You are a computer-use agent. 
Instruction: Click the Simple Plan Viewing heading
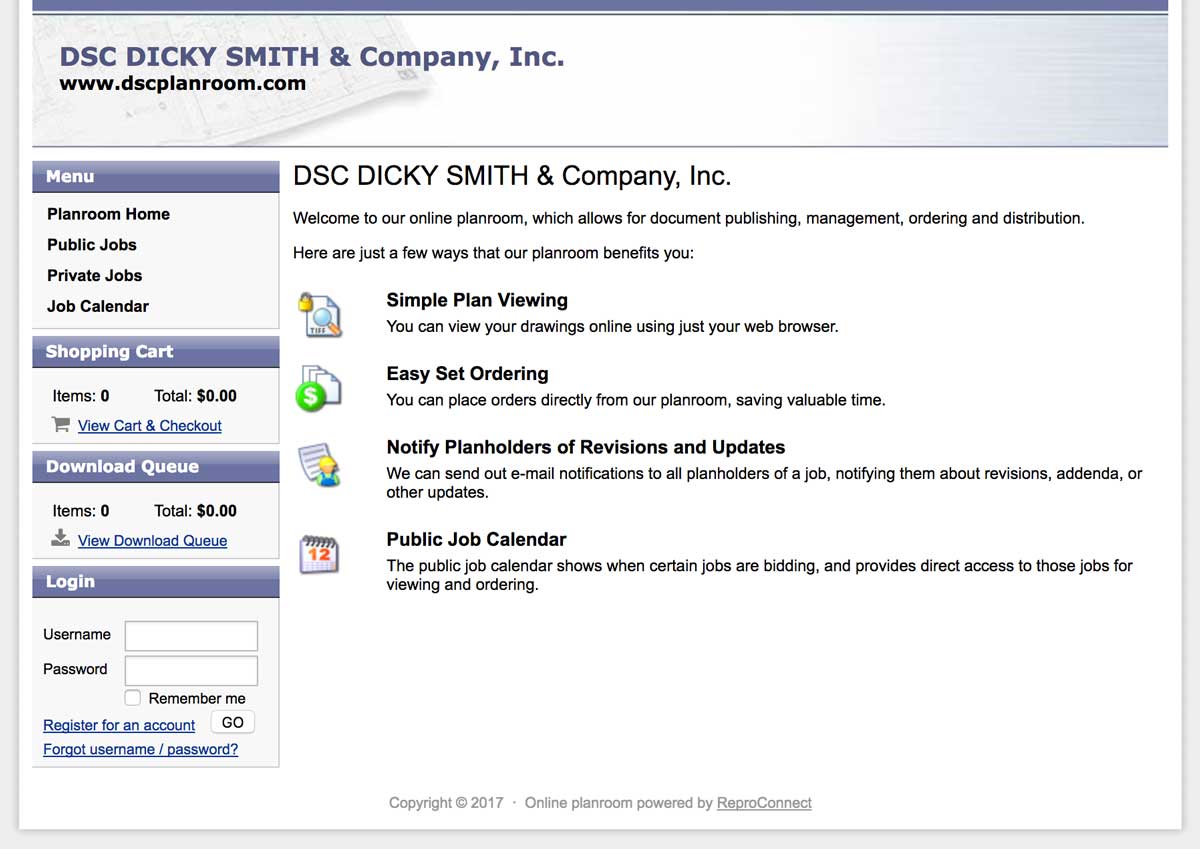coord(477,300)
